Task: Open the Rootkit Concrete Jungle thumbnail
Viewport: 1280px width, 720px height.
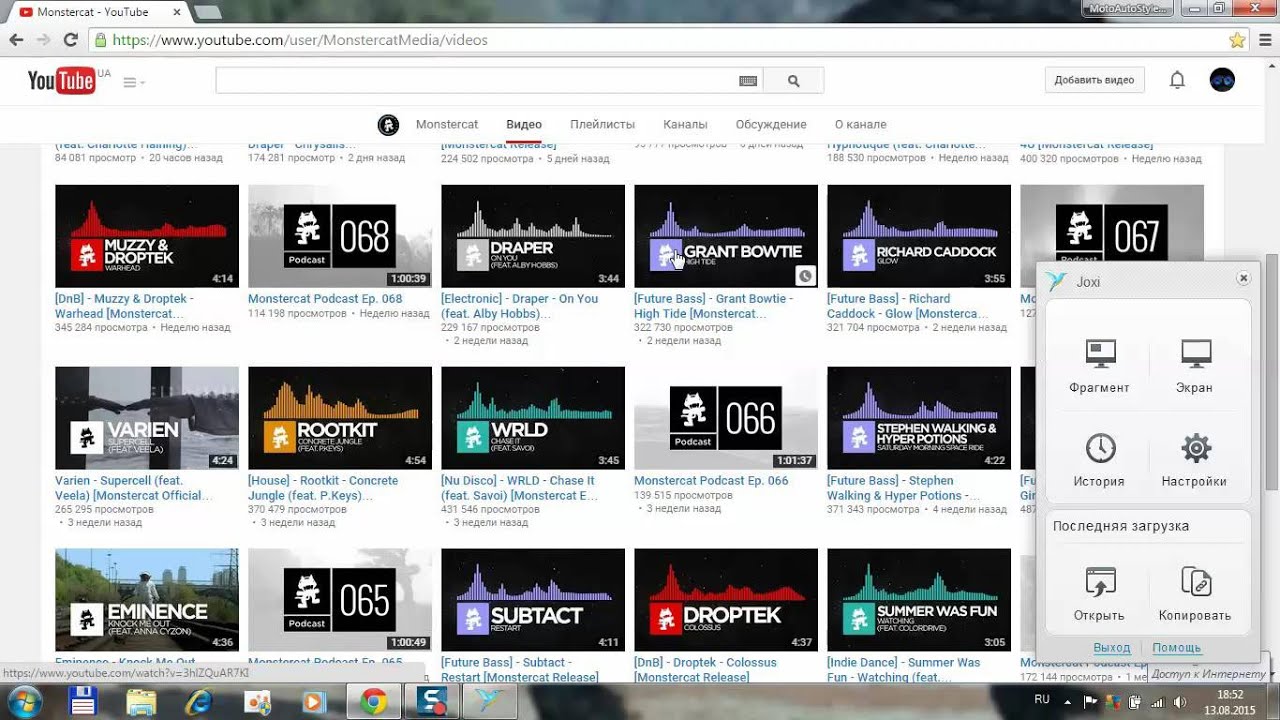Action: 340,418
